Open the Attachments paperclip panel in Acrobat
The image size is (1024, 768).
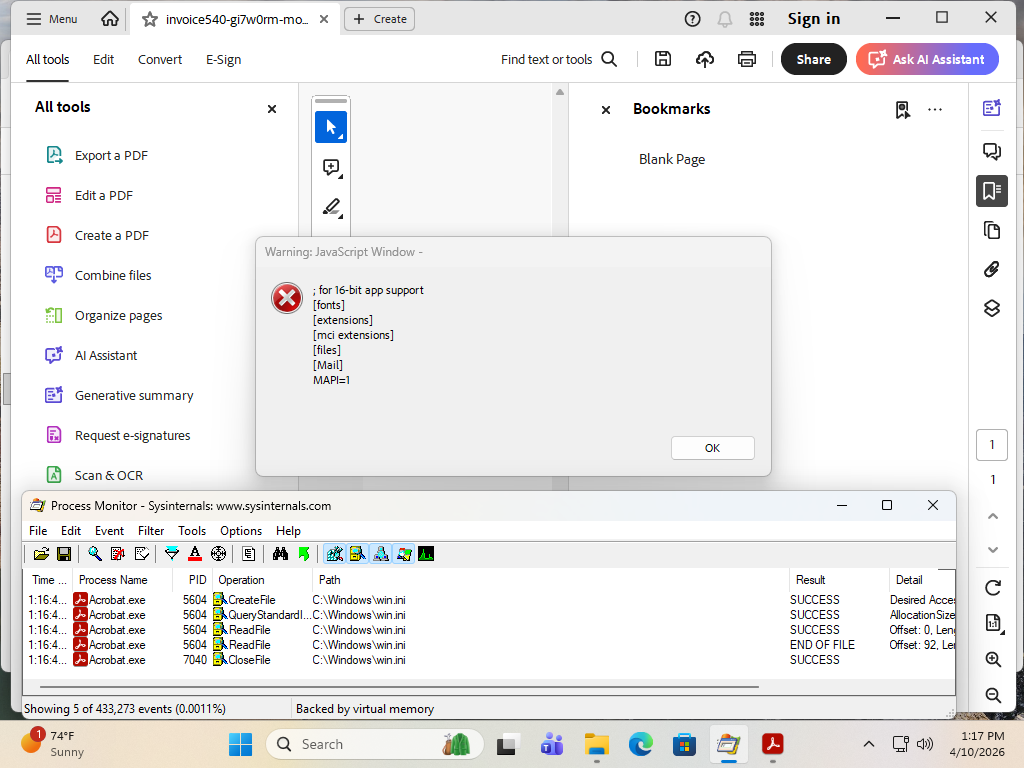(x=991, y=269)
